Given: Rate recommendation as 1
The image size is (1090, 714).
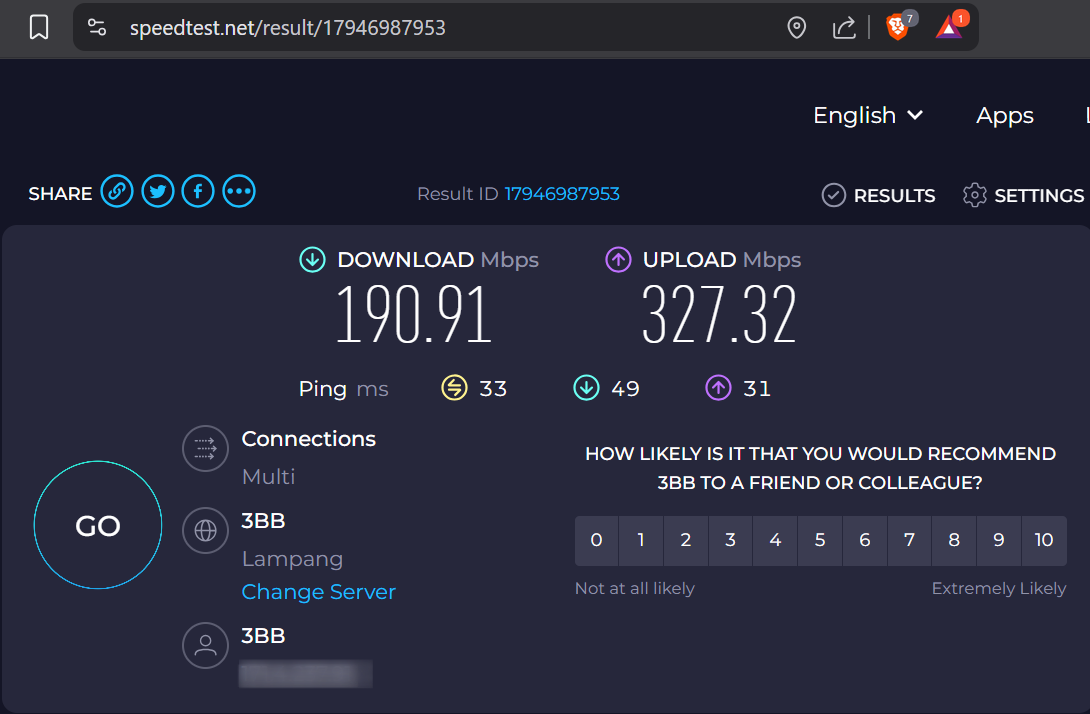Looking at the screenshot, I should (x=641, y=540).
